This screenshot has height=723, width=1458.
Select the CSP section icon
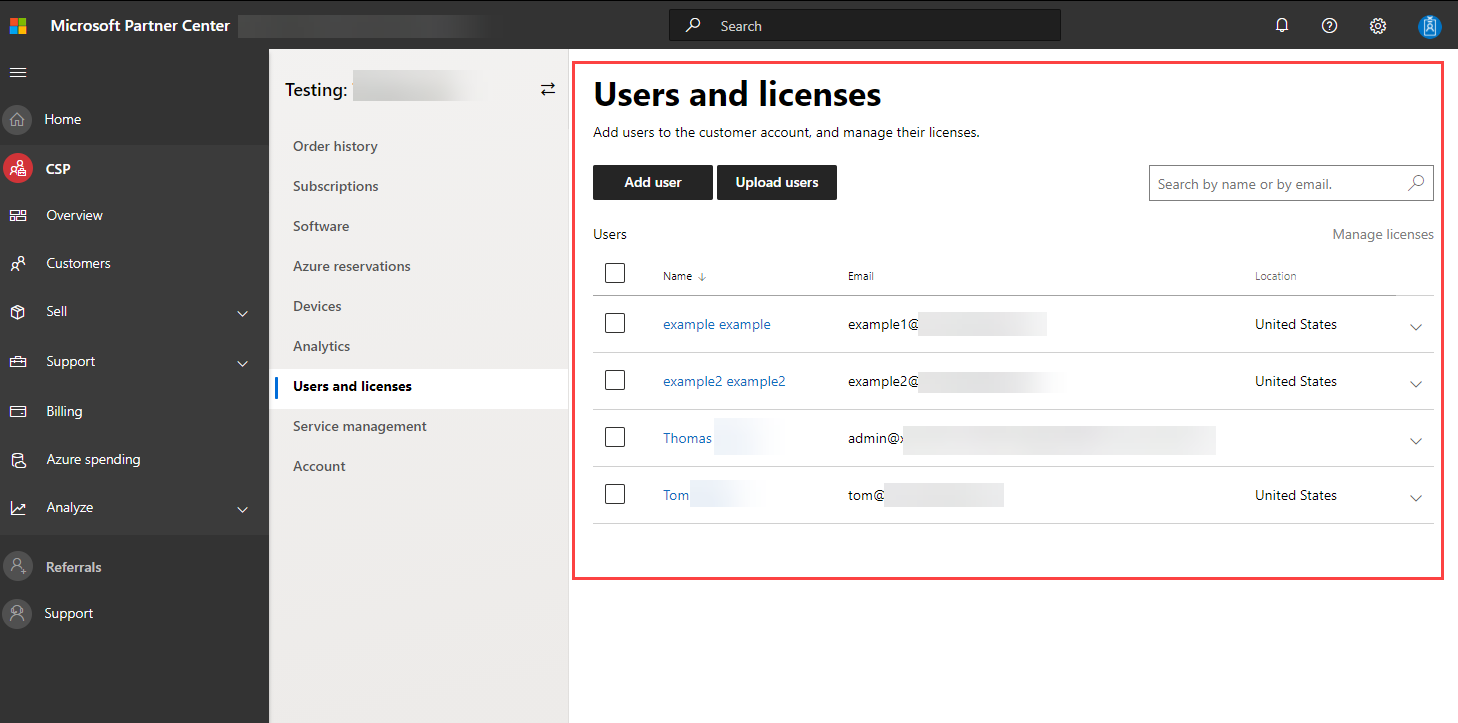[16, 168]
